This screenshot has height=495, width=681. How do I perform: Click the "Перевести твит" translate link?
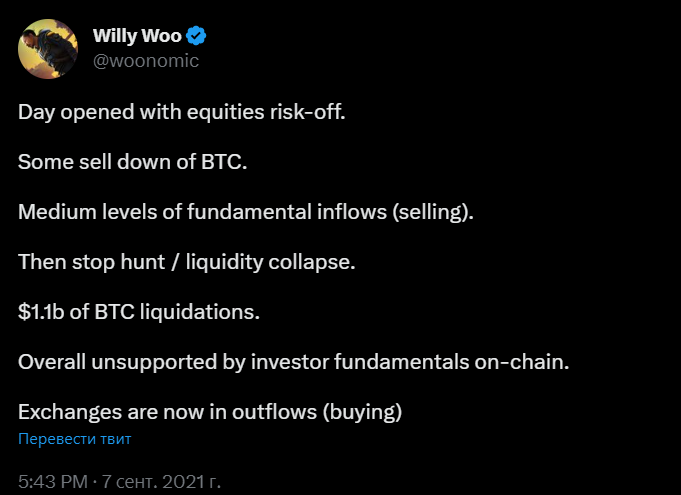point(74,438)
